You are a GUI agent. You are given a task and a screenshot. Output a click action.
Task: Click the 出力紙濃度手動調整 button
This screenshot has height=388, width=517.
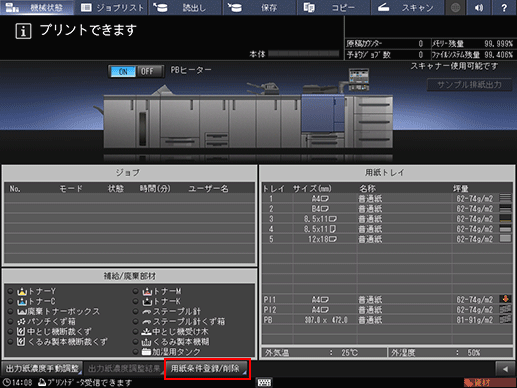(x=42, y=369)
